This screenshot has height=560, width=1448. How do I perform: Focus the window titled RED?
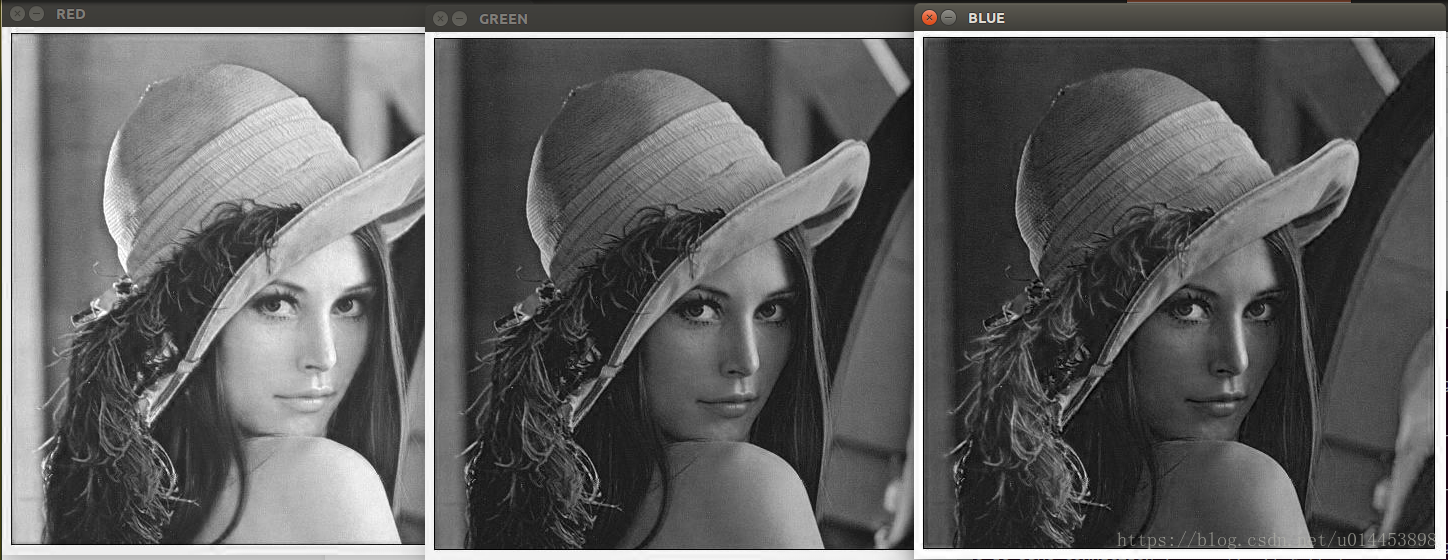(70, 14)
